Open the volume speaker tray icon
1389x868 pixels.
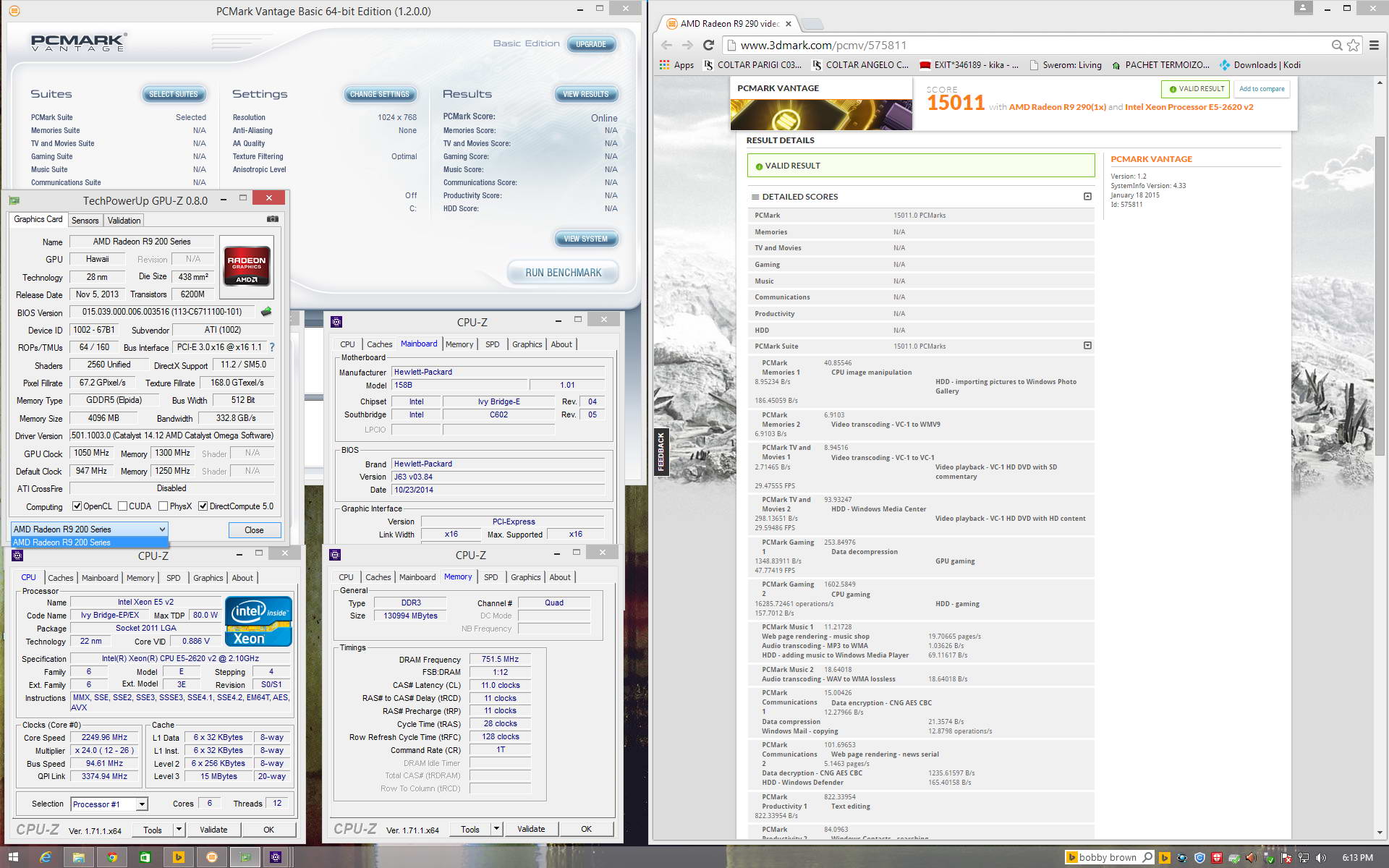pyautogui.click(x=1321, y=858)
